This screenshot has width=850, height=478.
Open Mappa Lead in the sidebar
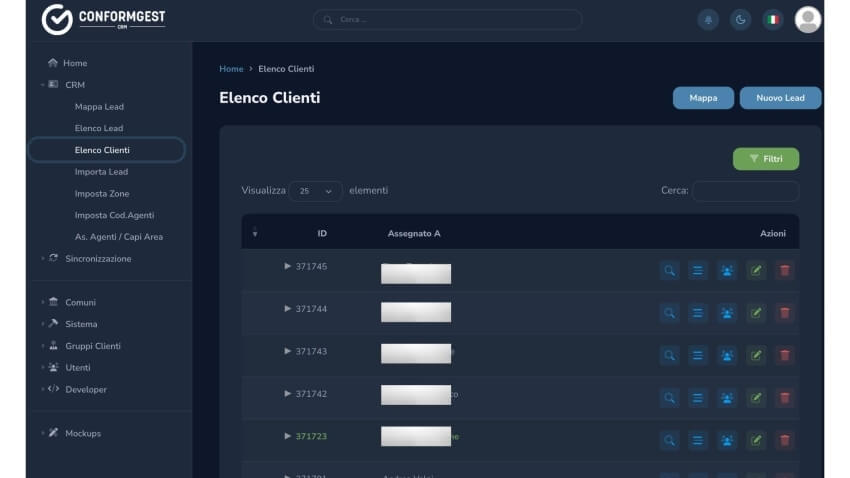(99, 107)
